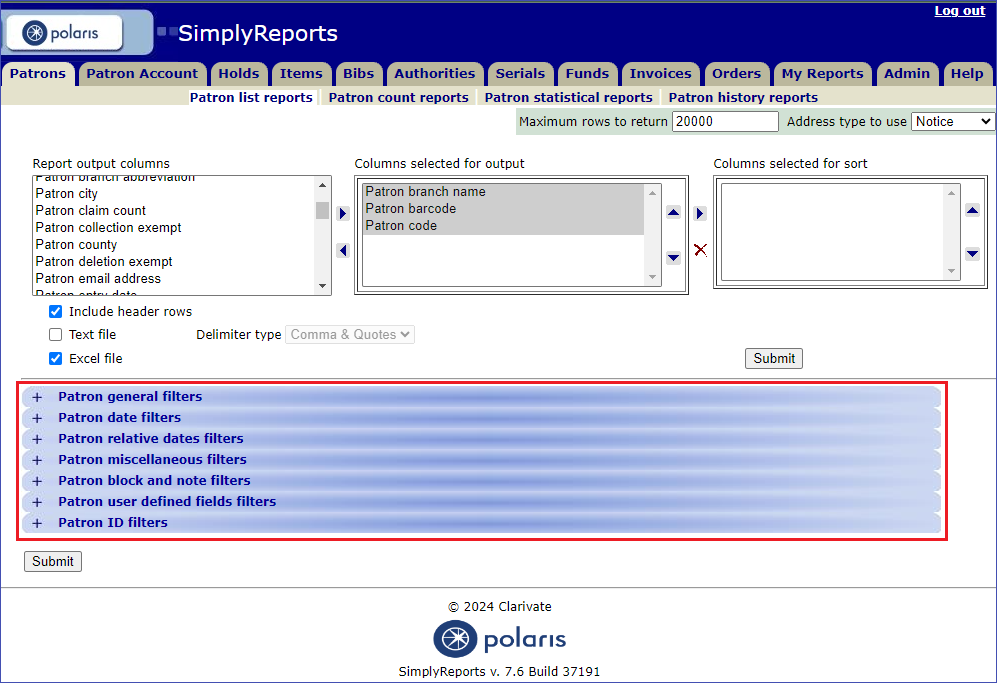Select Patron count reports submenu
The width and height of the screenshot is (997, 683).
point(399,97)
